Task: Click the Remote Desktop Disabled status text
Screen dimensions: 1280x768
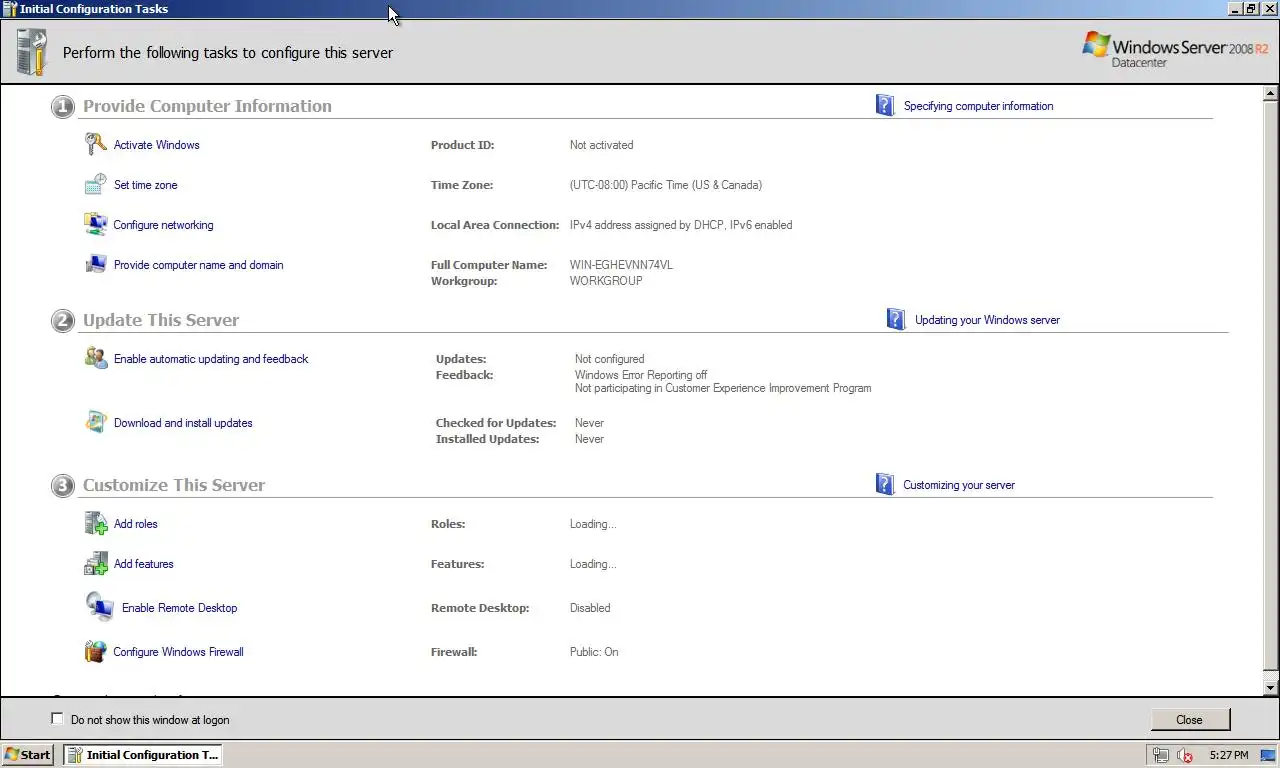Action: (x=590, y=608)
